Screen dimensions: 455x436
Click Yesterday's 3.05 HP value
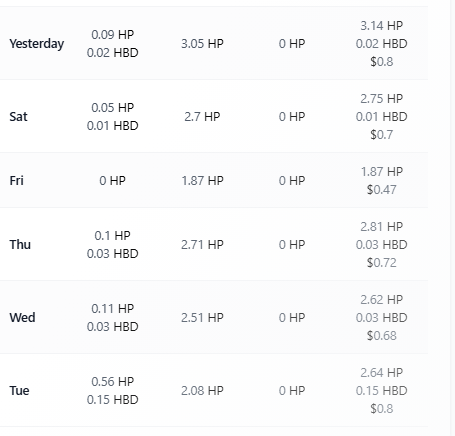202,44
